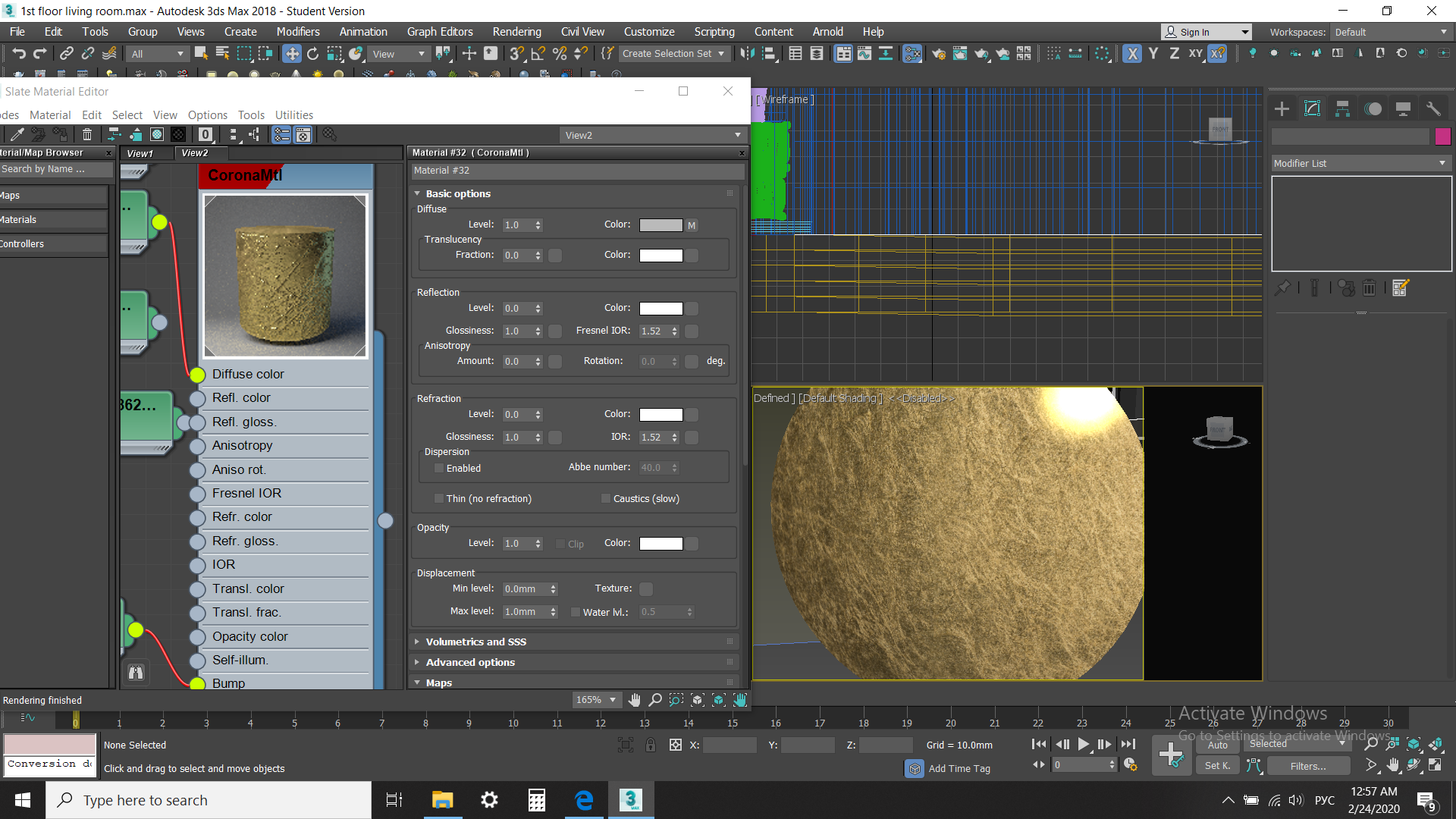Click the map slot next to Reflection Glossiness
Screen dimensions: 1456x819
tap(555, 331)
